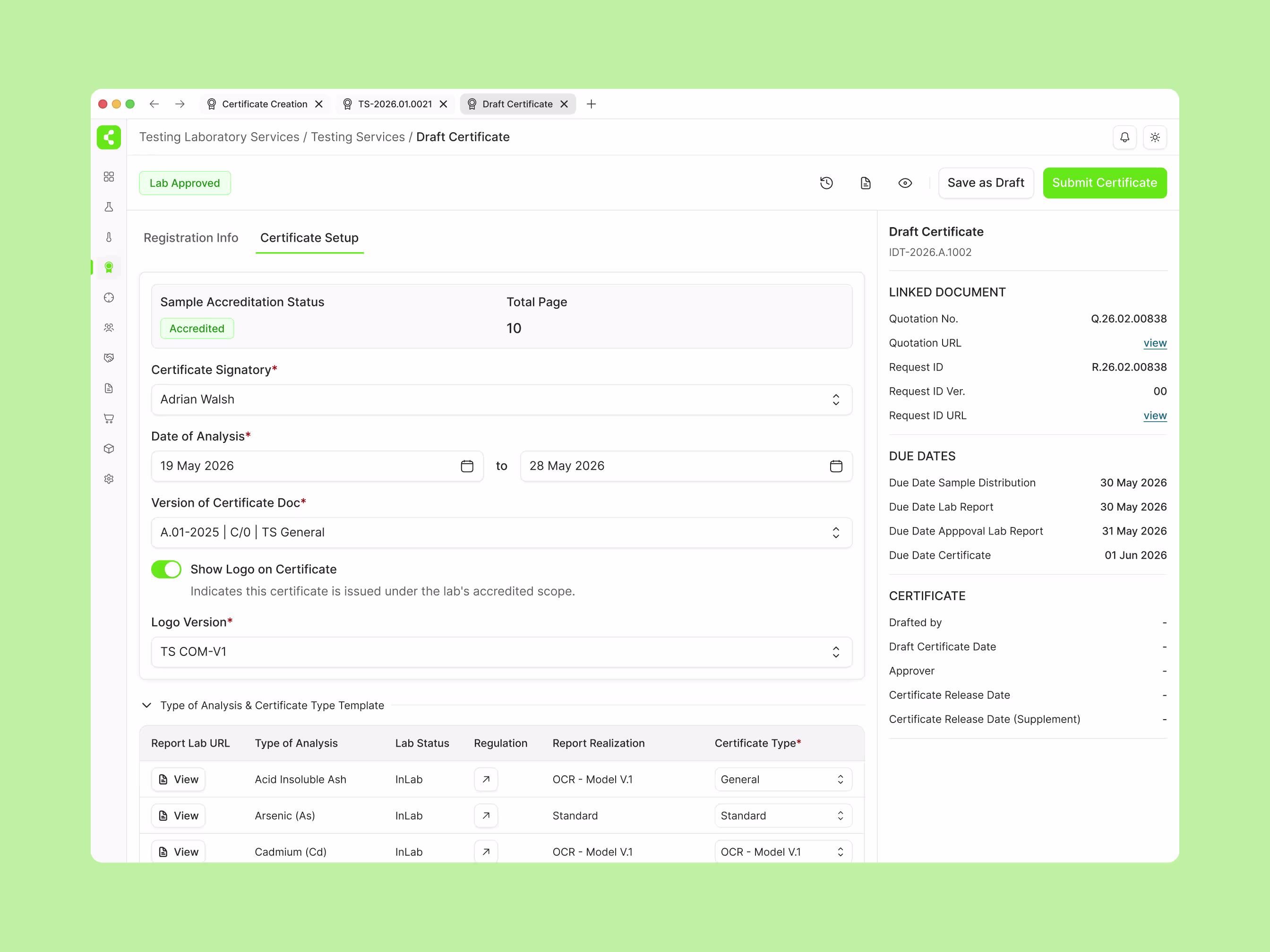Close the Certificate Creation tab
This screenshot has height=952, width=1270.
coord(318,104)
